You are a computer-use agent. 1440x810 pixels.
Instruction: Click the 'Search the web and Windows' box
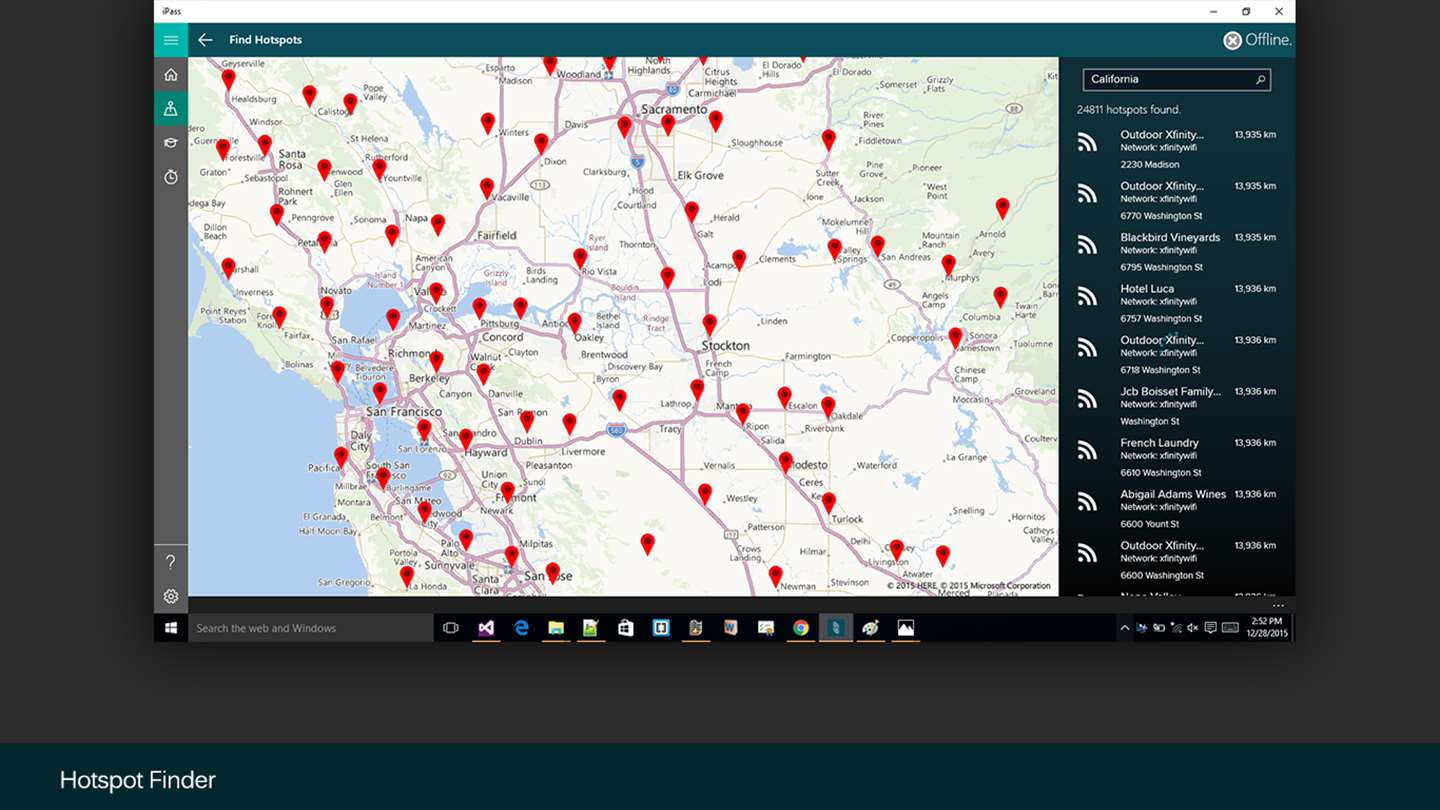point(311,628)
